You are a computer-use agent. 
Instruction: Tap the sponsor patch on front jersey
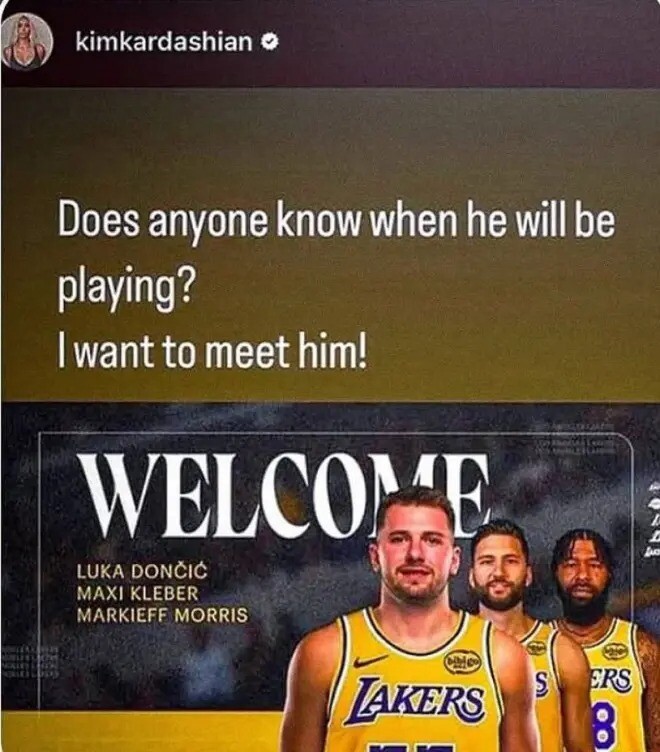tap(462, 663)
